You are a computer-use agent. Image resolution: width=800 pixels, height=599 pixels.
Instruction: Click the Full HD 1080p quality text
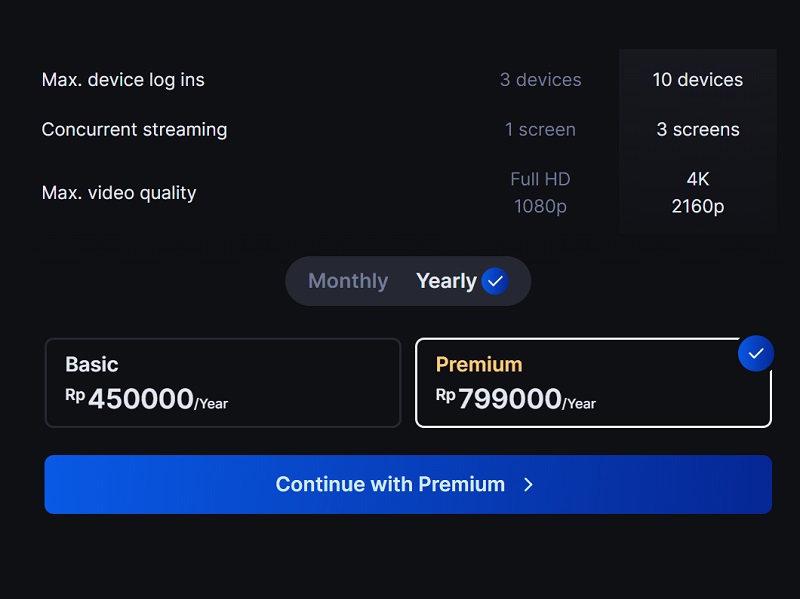click(x=540, y=193)
